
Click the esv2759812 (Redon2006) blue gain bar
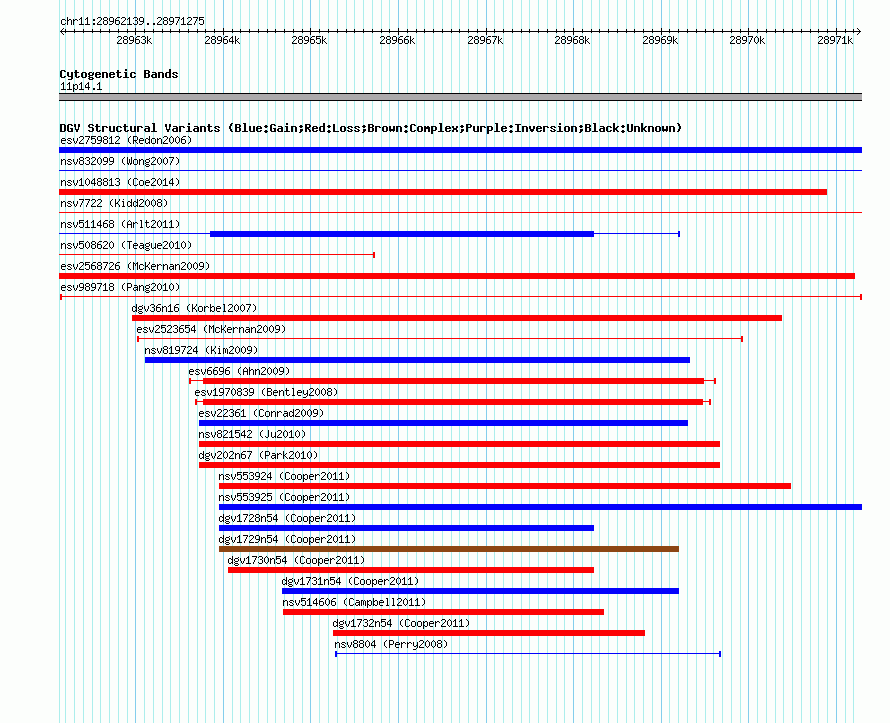tap(460, 150)
